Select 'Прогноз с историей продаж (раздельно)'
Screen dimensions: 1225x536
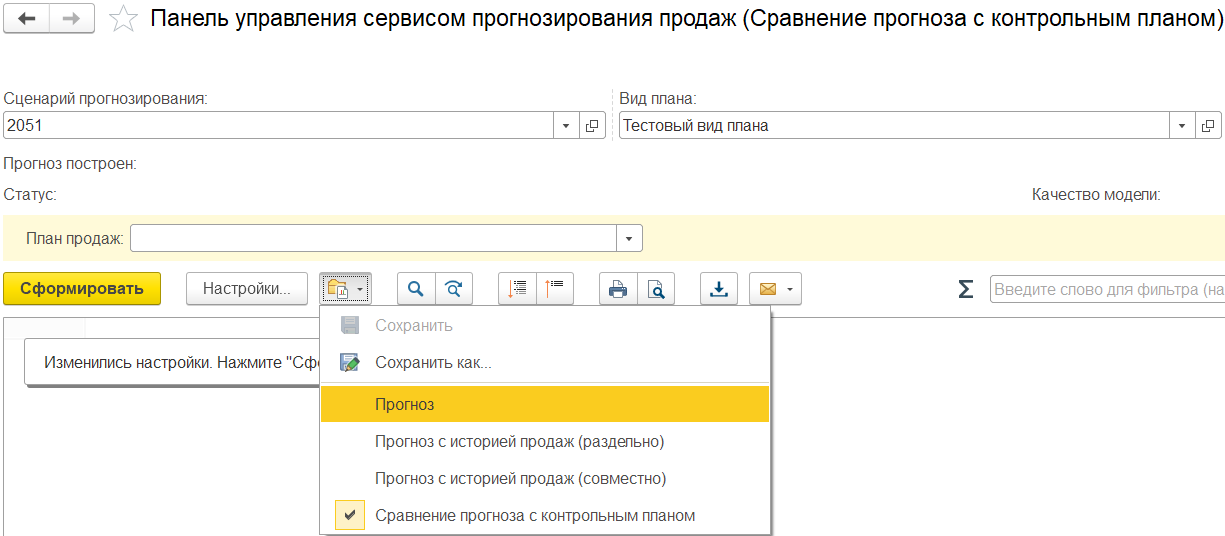click(519, 441)
